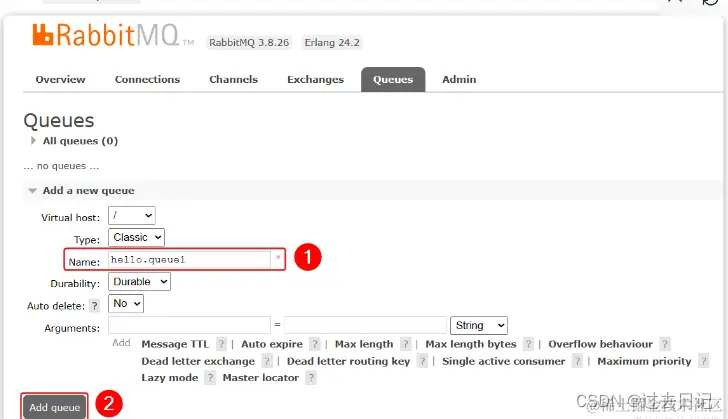The image size is (728, 419).
Task: Go to the Connections tab
Action: pyautogui.click(x=147, y=79)
